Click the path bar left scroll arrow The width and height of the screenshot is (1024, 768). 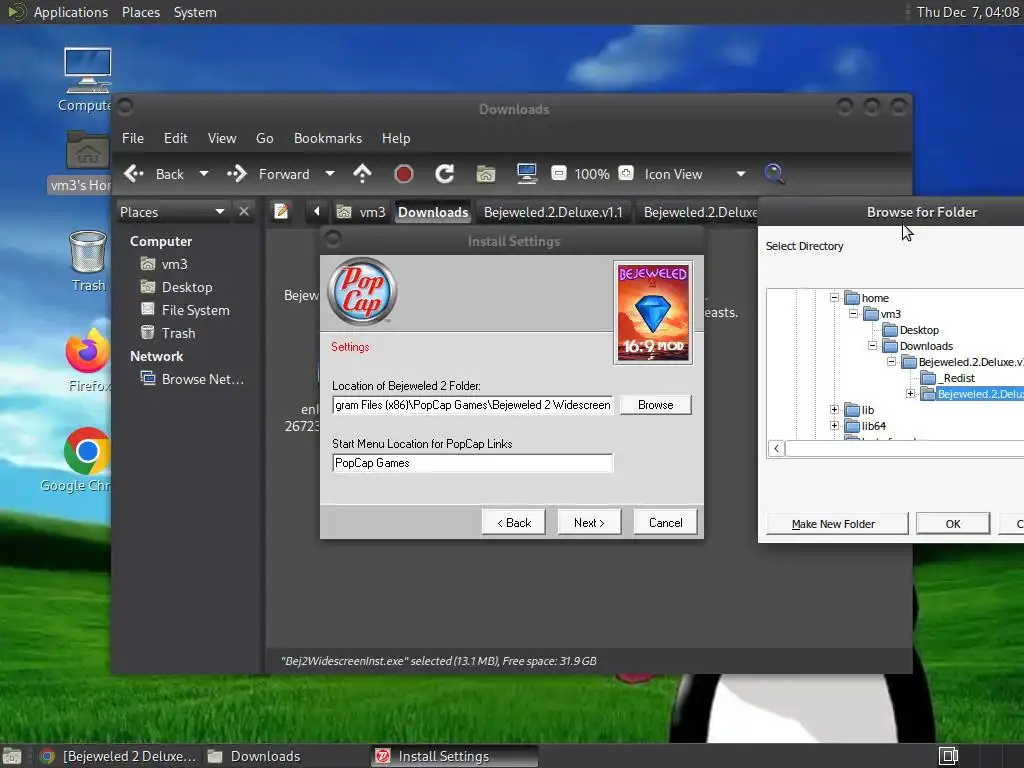point(317,212)
